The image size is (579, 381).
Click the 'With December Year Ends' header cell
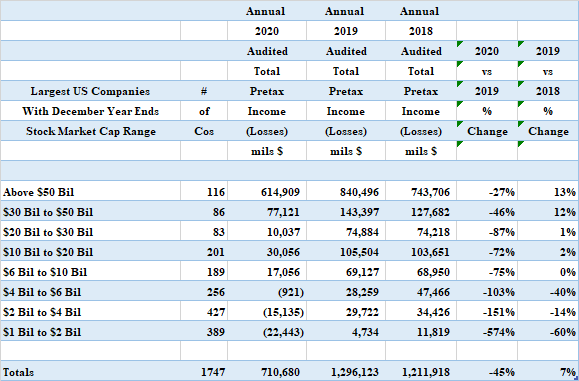[x=90, y=111]
